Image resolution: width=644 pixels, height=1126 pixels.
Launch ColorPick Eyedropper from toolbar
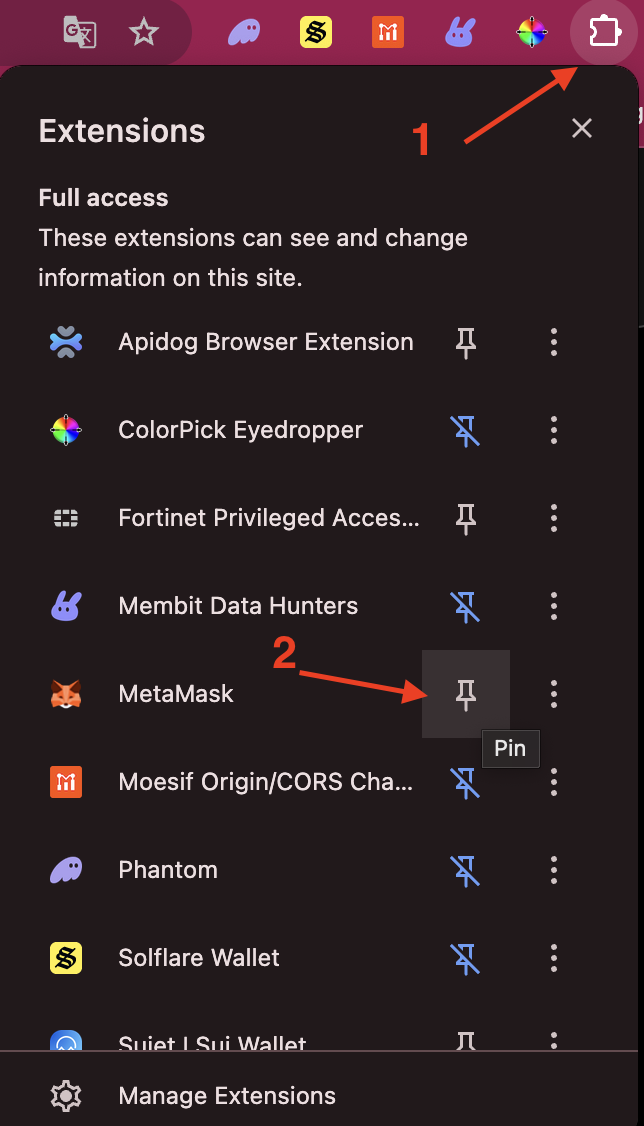(x=531, y=33)
